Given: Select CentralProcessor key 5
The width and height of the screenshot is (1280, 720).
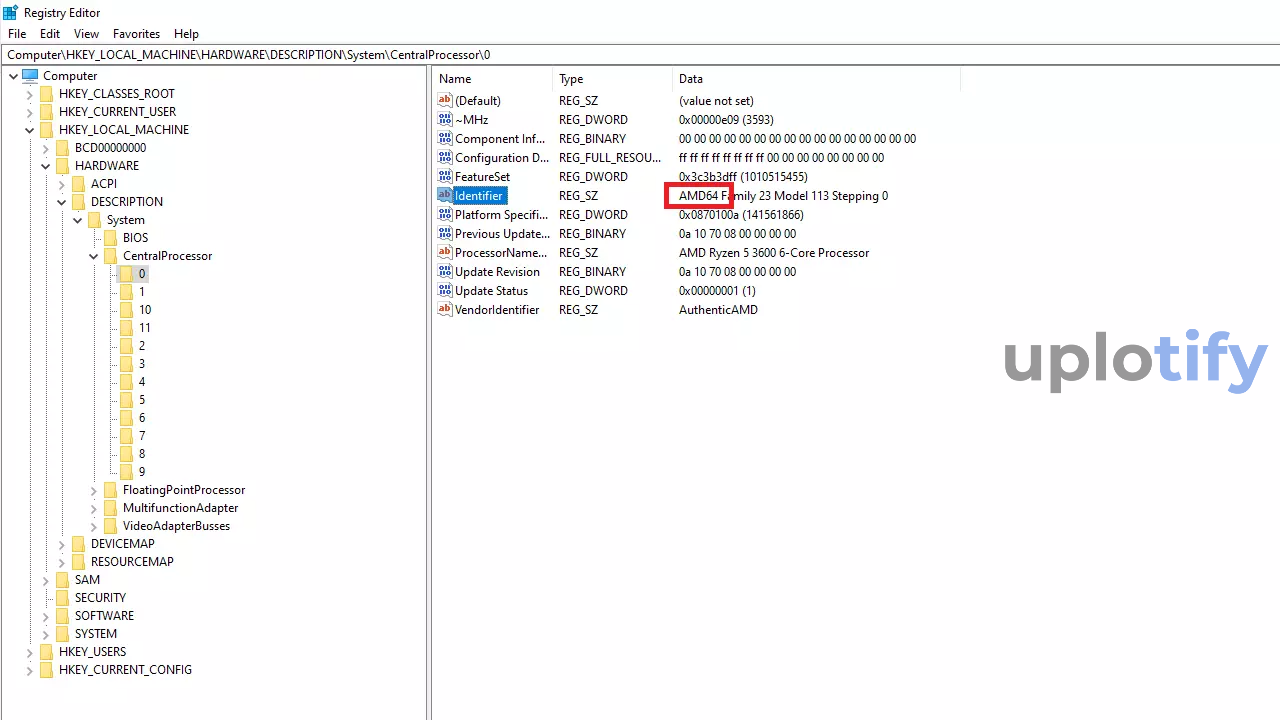Looking at the screenshot, I should 142,400.
